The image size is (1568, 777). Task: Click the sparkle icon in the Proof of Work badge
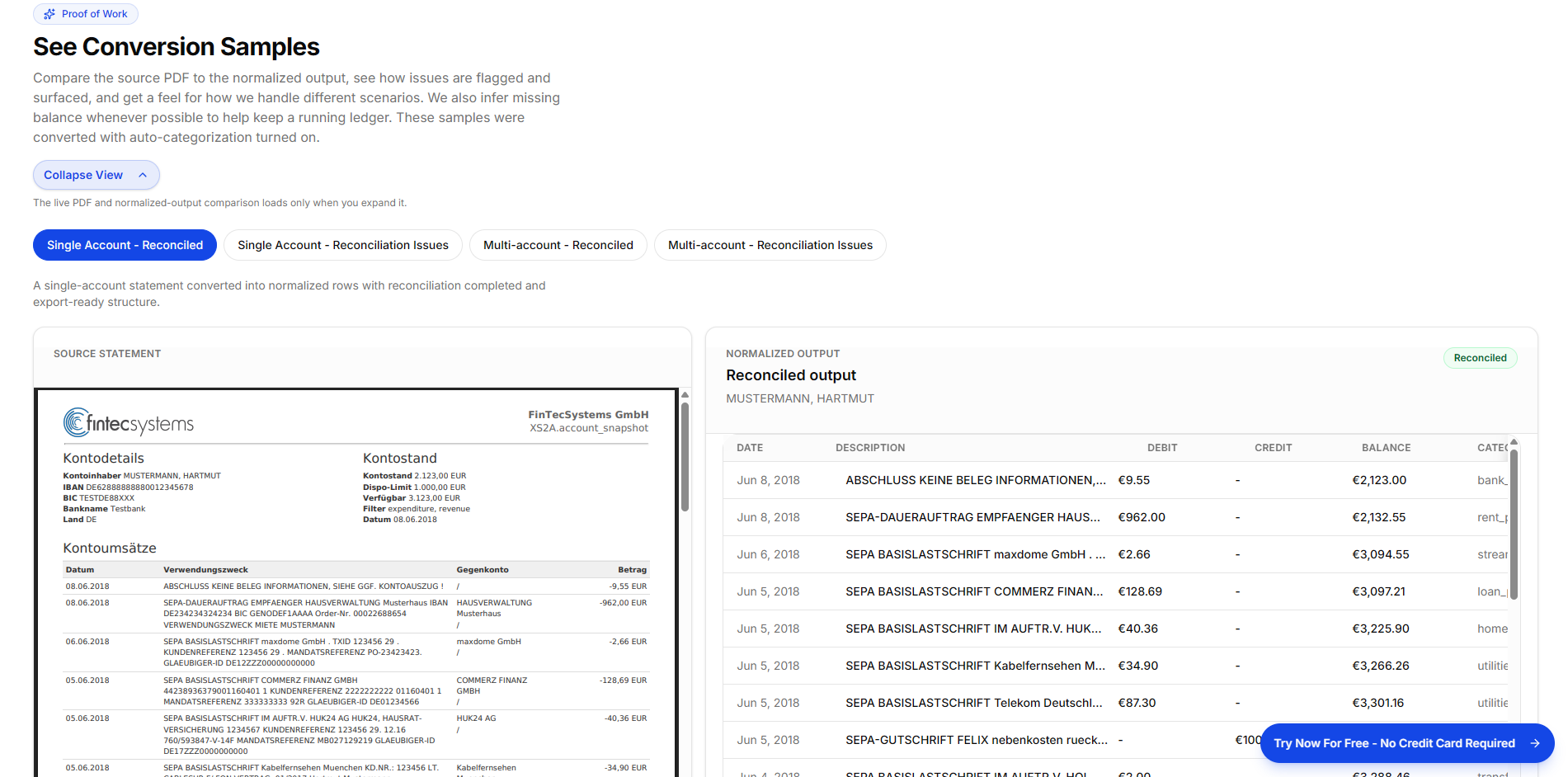(x=49, y=14)
